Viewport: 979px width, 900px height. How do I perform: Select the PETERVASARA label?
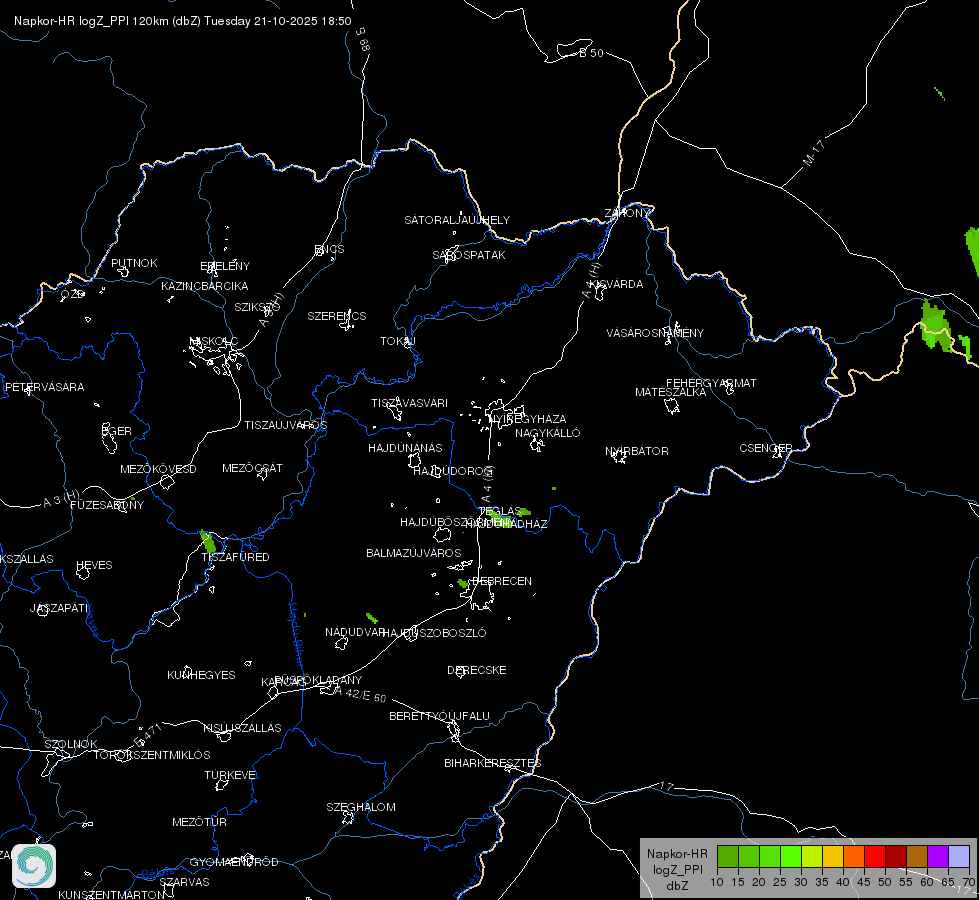(44, 387)
